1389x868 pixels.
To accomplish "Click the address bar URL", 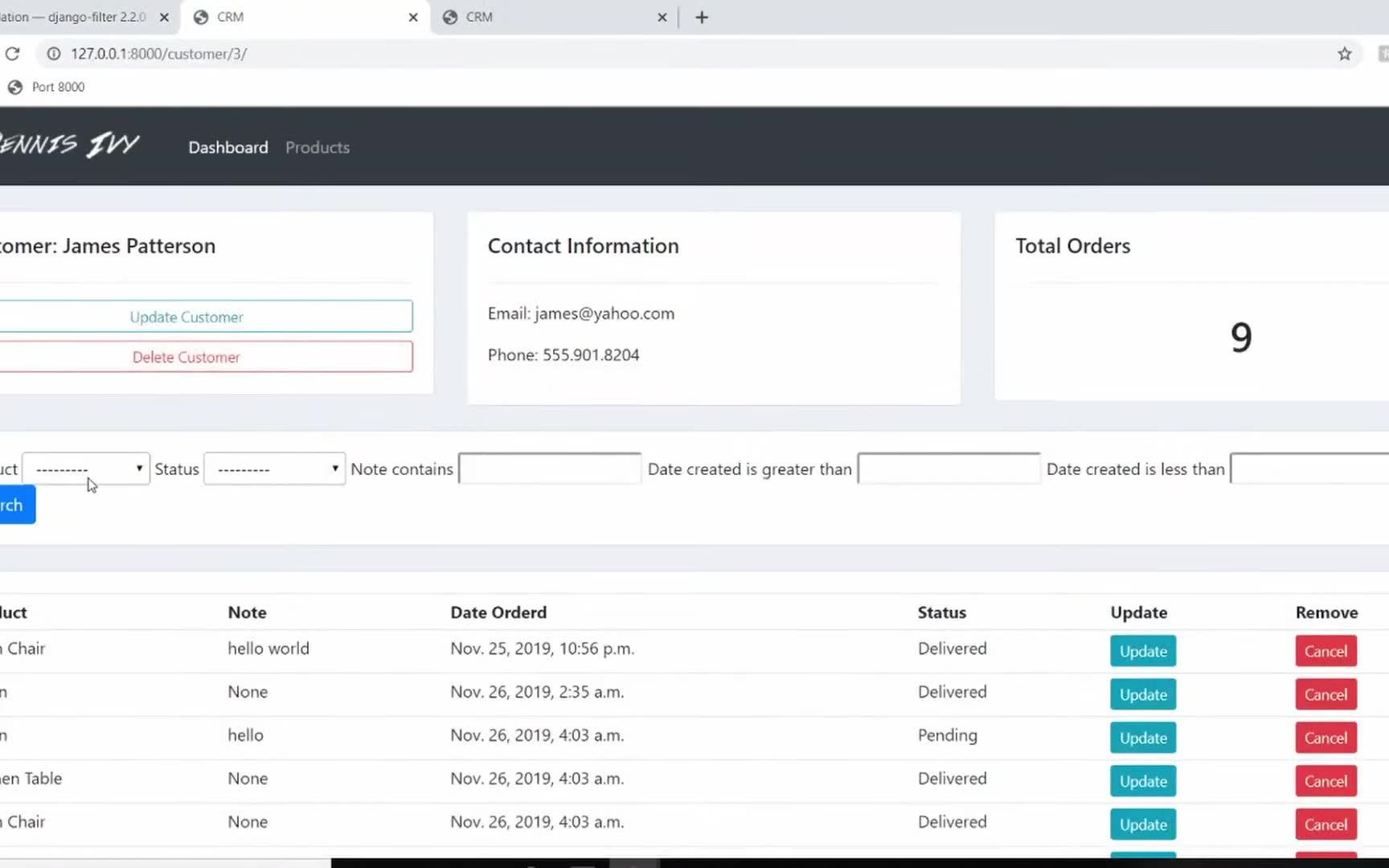I will (158, 54).
